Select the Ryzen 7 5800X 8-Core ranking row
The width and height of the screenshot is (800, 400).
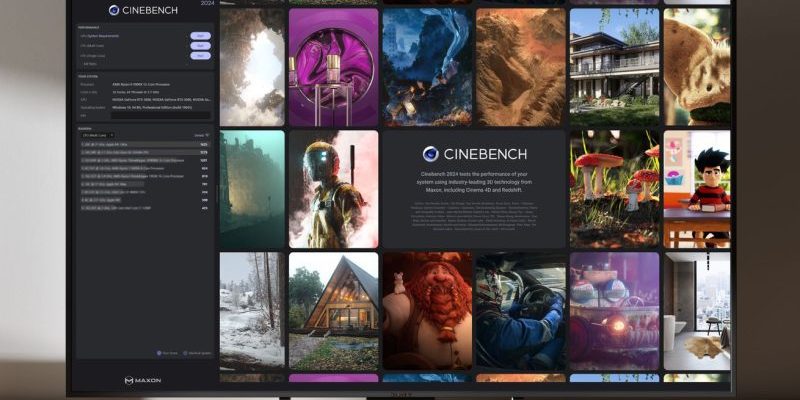[x=145, y=168]
